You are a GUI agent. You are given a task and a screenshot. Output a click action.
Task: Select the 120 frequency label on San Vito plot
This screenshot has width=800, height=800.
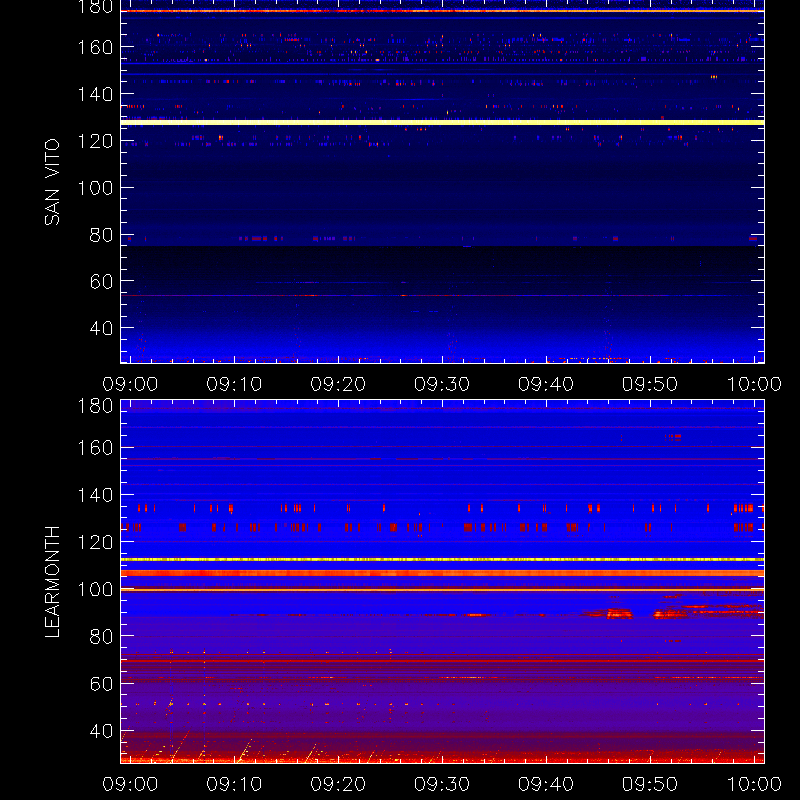tap(95, 141)
